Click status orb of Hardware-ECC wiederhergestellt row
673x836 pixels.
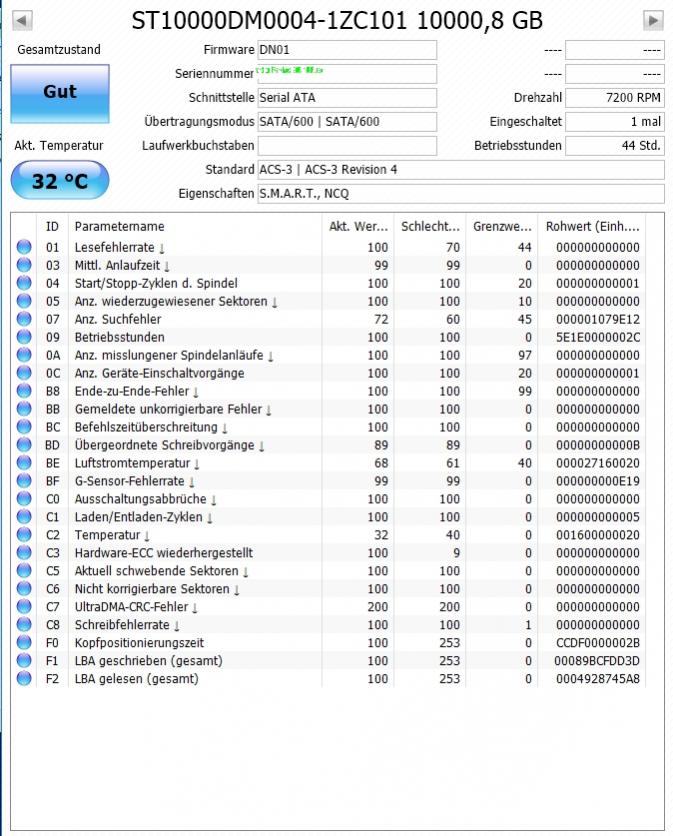tap(24, 552)
